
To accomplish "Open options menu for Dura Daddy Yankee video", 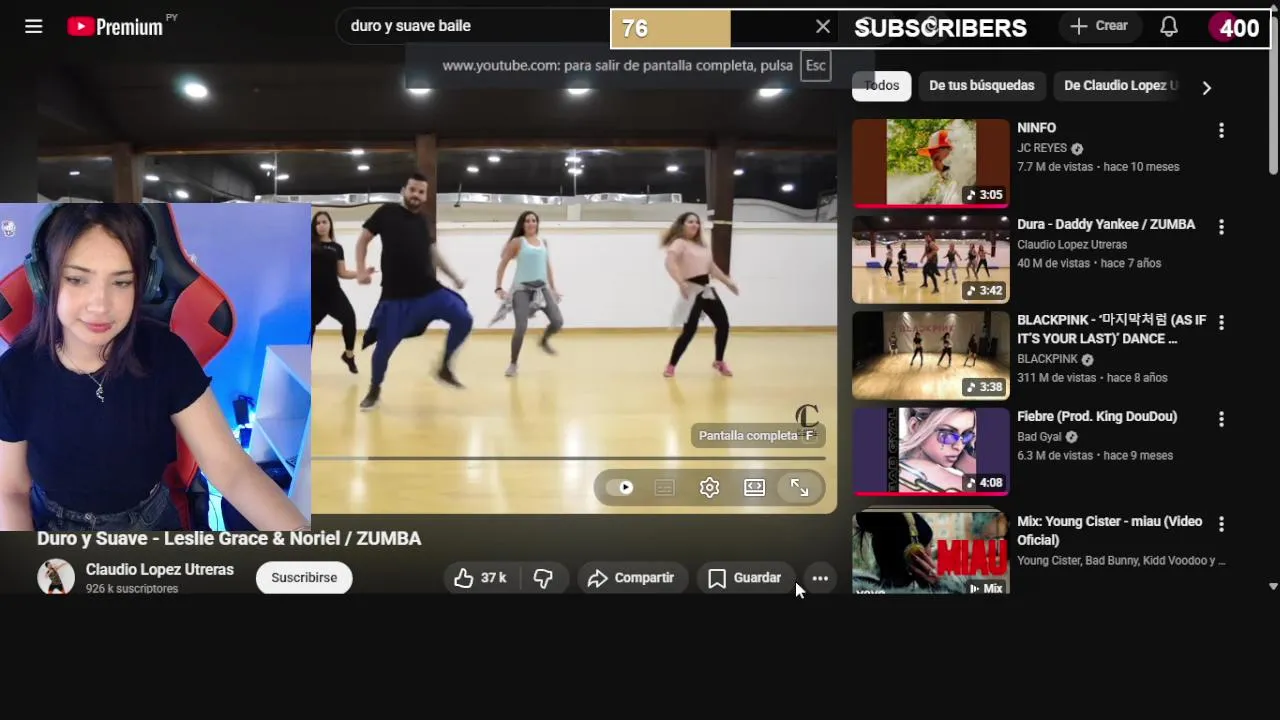I will pyautogui.click(x=1221, y=227).
